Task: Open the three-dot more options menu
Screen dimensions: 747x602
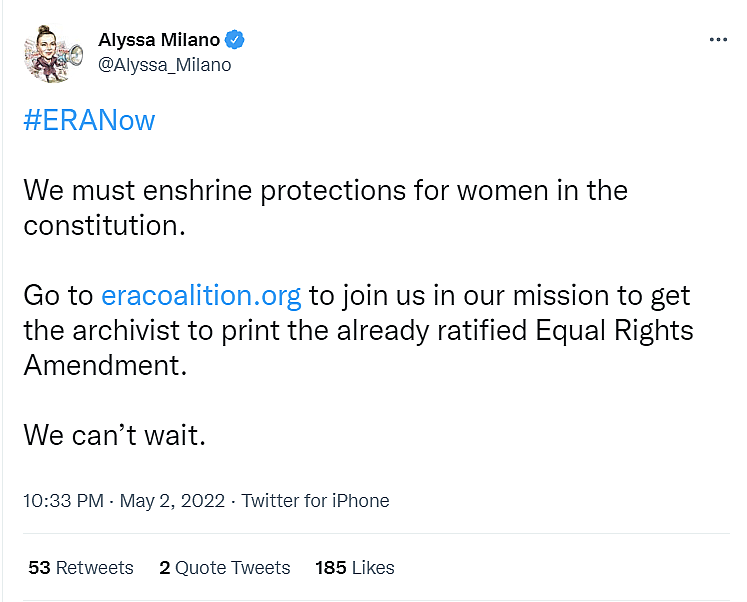Action: (x=717, y=40)
